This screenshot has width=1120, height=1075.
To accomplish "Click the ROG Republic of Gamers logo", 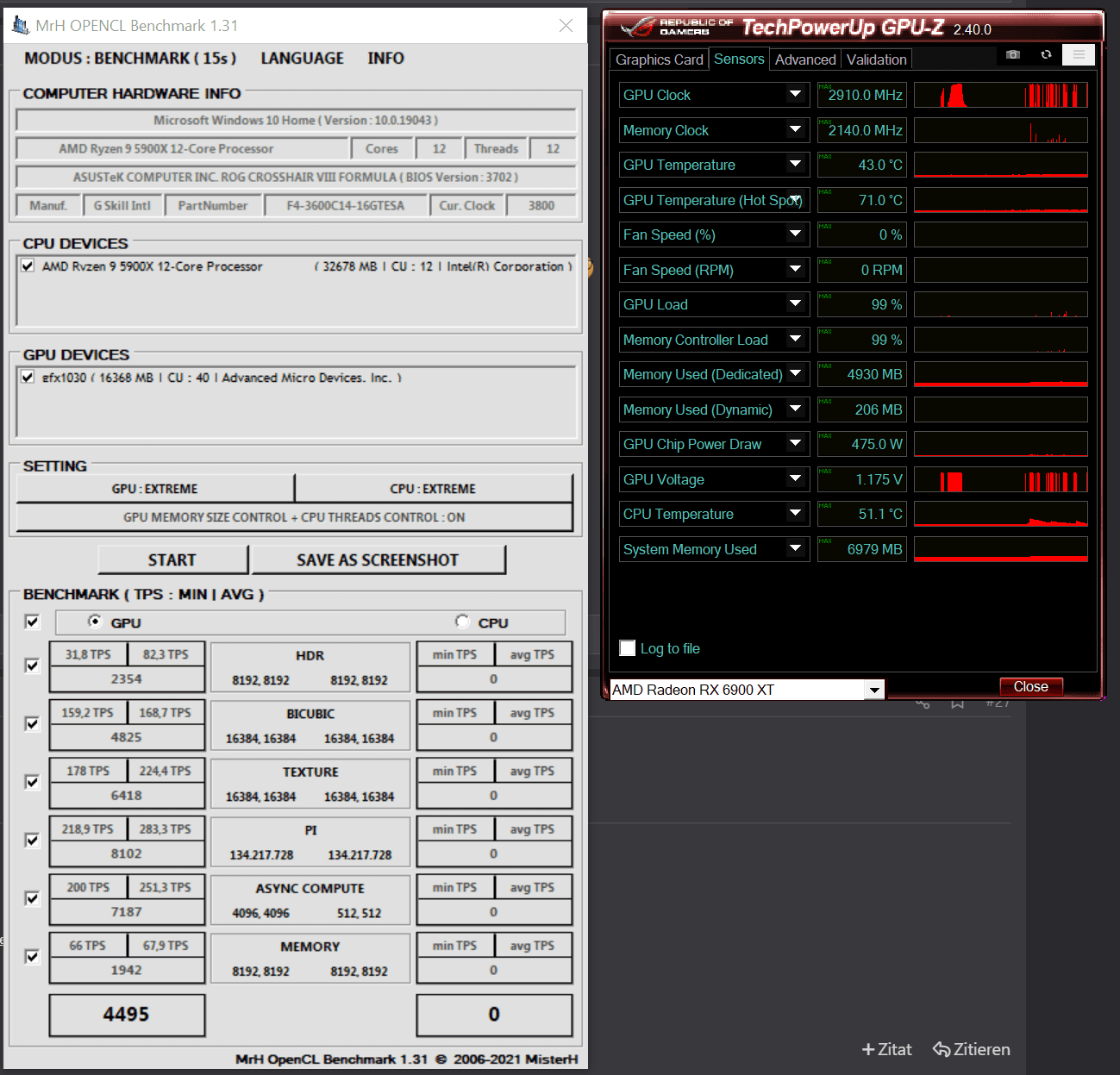I will (677, 27).
